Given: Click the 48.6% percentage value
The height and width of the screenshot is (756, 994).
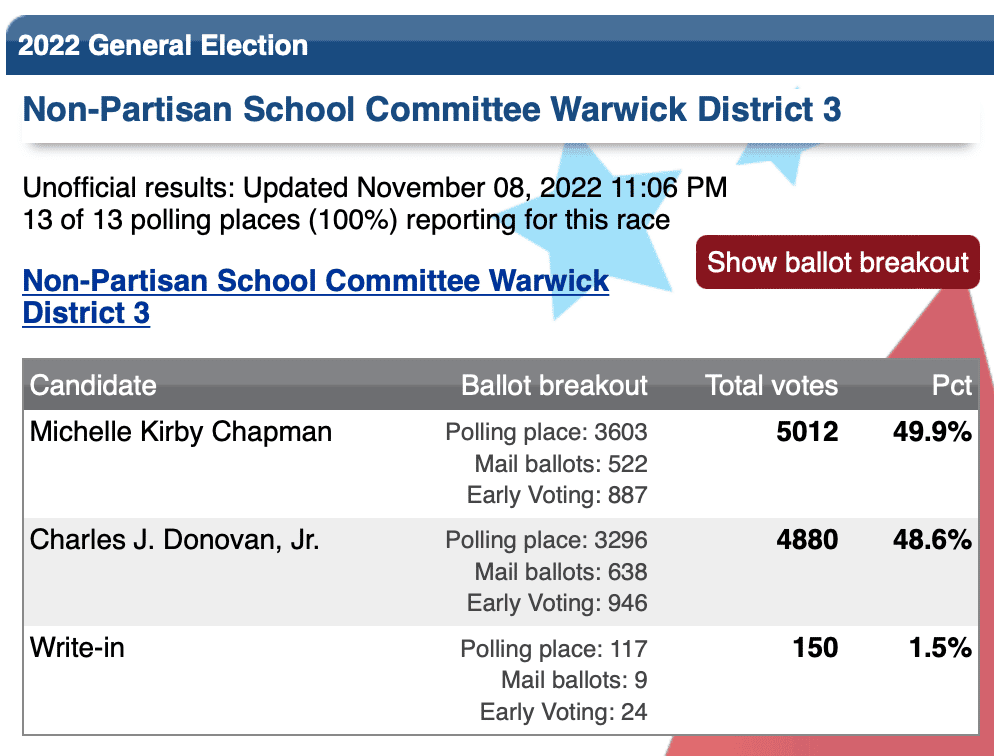Looking at the screenshot, I should point(932,540).
